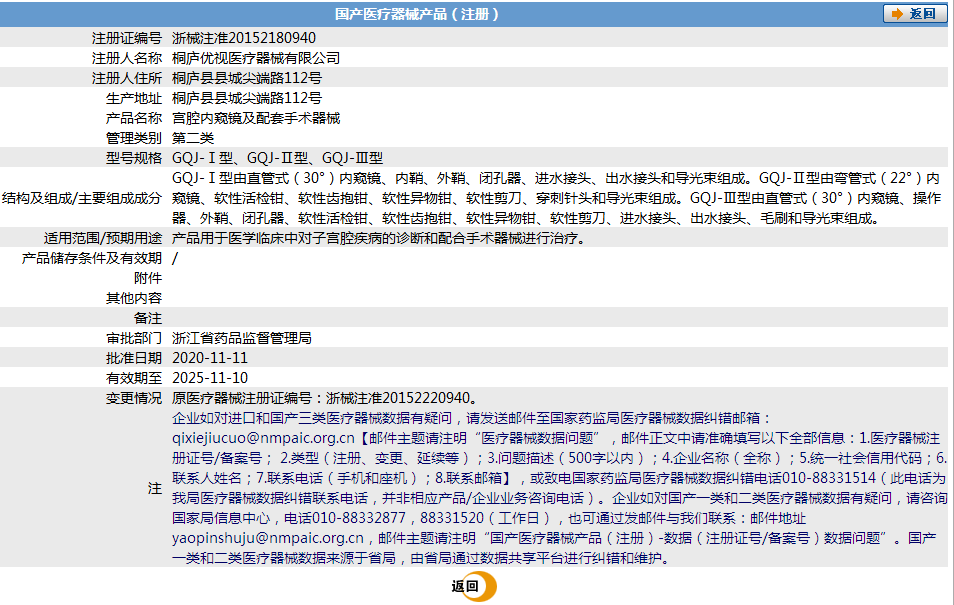Click the structure description starting GQJ-Ⅰ型由直管式
954x605 pixels.
click(557, 198)
